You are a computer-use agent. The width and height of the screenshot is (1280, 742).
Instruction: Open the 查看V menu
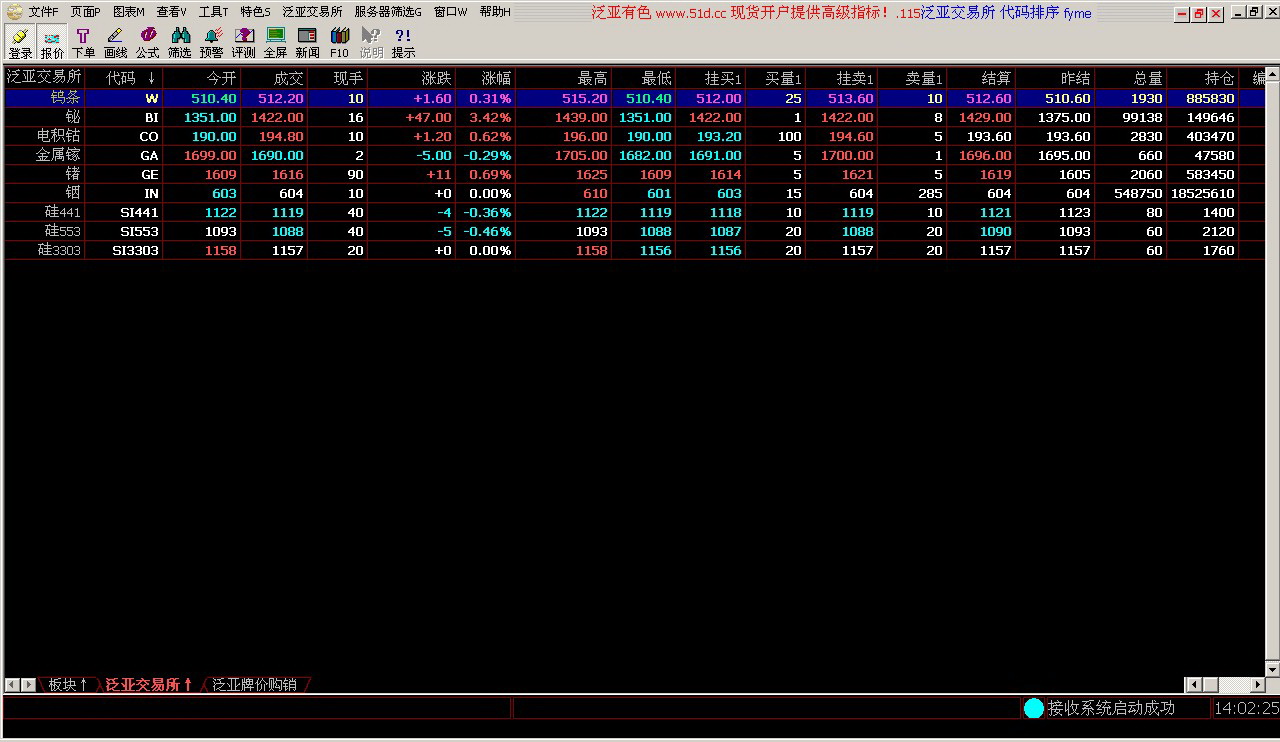(x=172, y=12)
